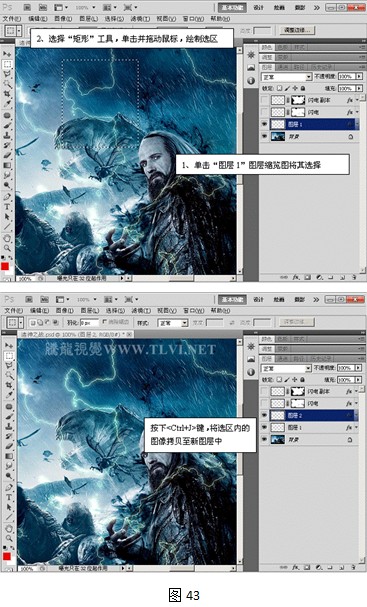
Task: Click red foreground color swatch in lower toolbox
Action: tap(7, 556)
